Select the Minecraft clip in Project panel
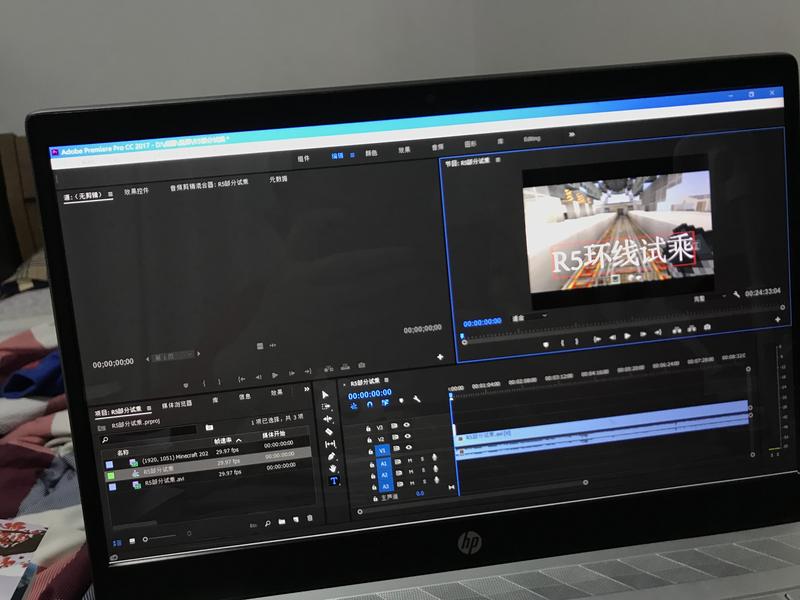The image size is (800, 600). [x=175, y=455]
